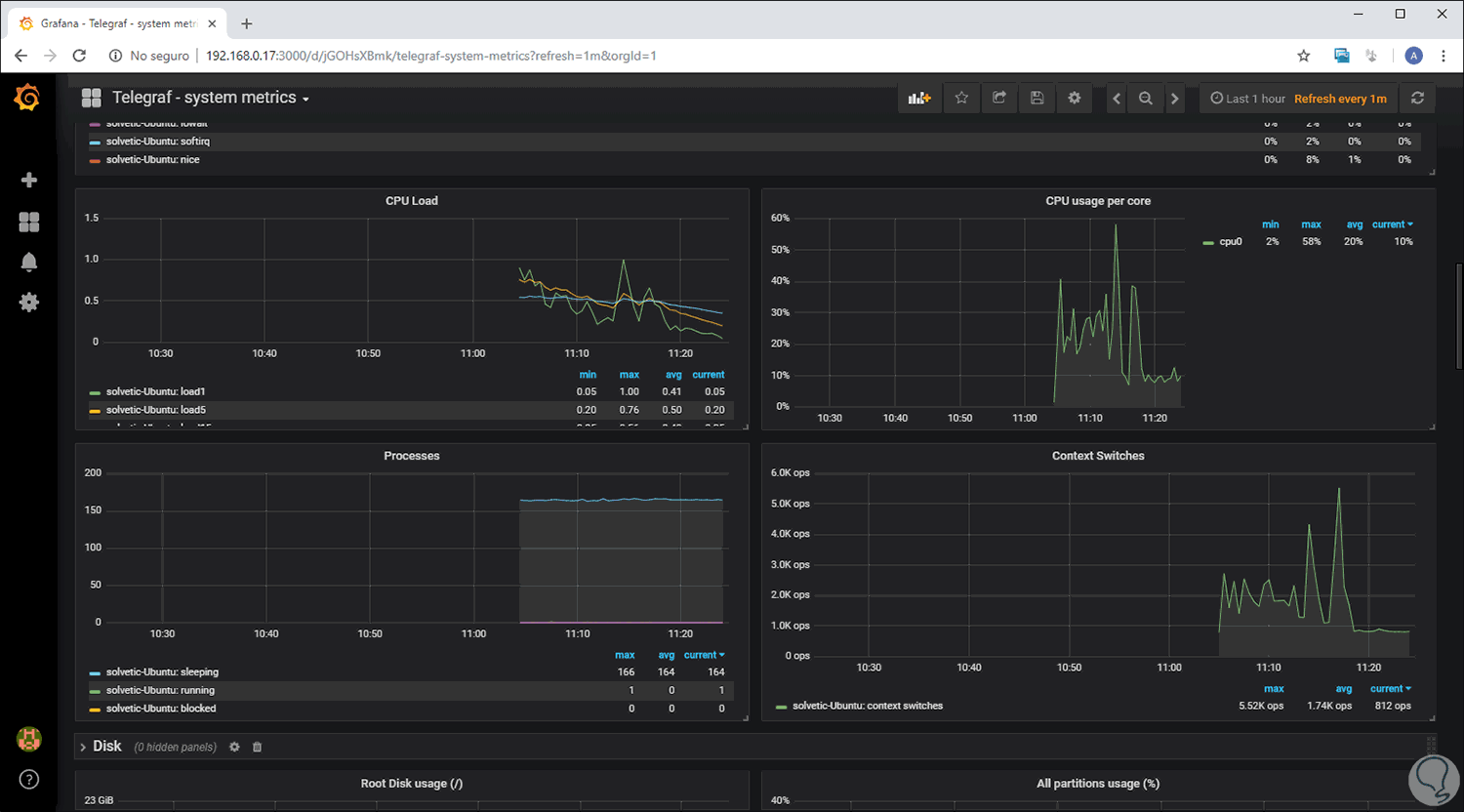Open dashboard settings via gear icon
The width and height of the screenshot is (1464, 812).
click(1074, 98)
